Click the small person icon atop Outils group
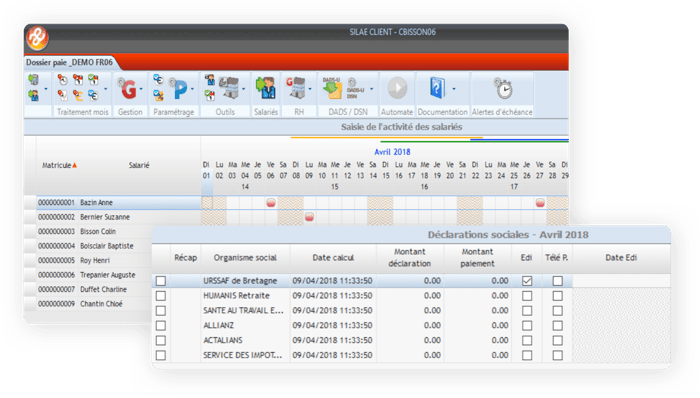The height and width of the screenshot is (398, 700). click(x=209, y=80)
